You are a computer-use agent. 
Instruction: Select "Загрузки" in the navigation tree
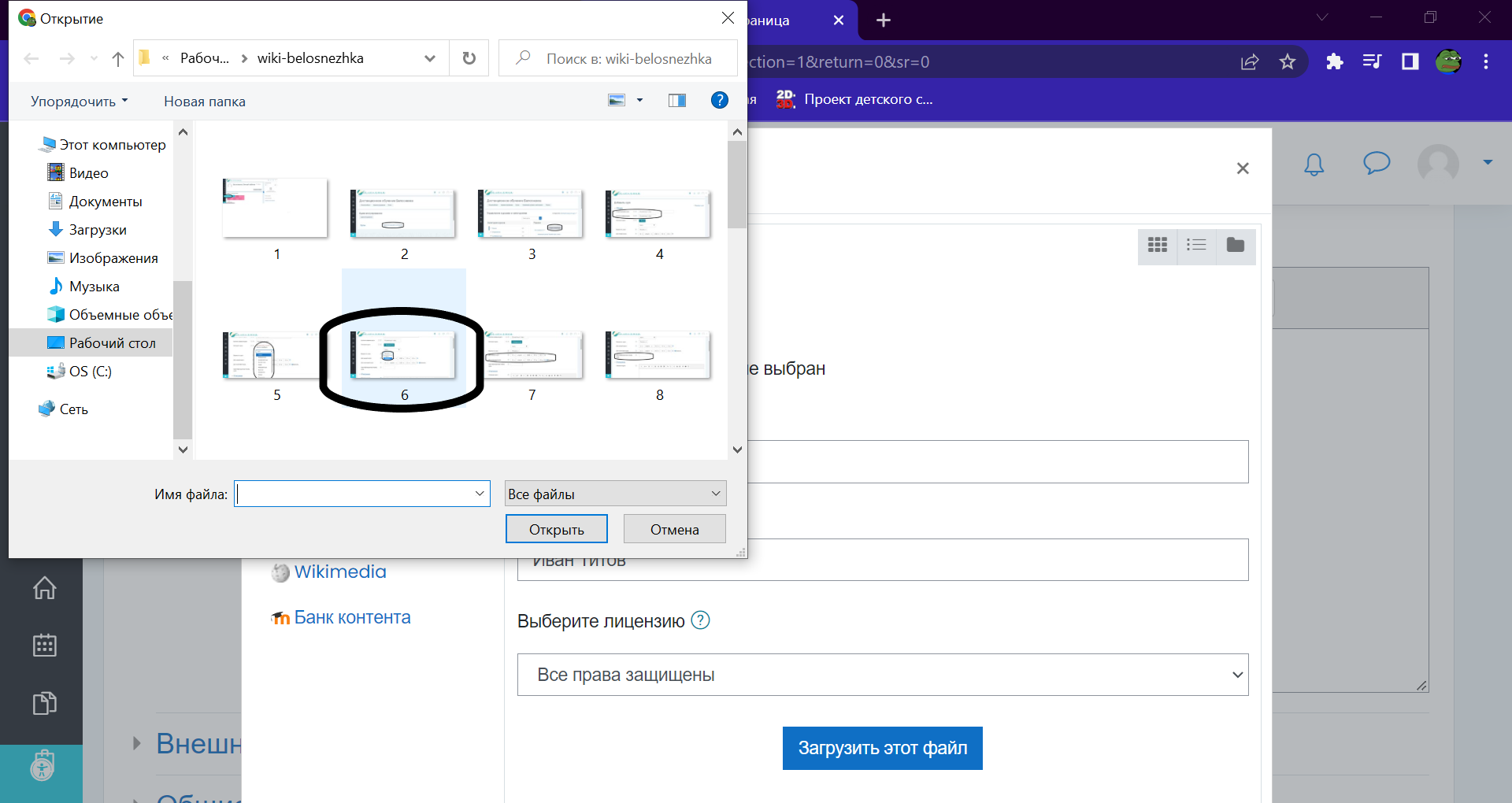click(x=98, y=230)
